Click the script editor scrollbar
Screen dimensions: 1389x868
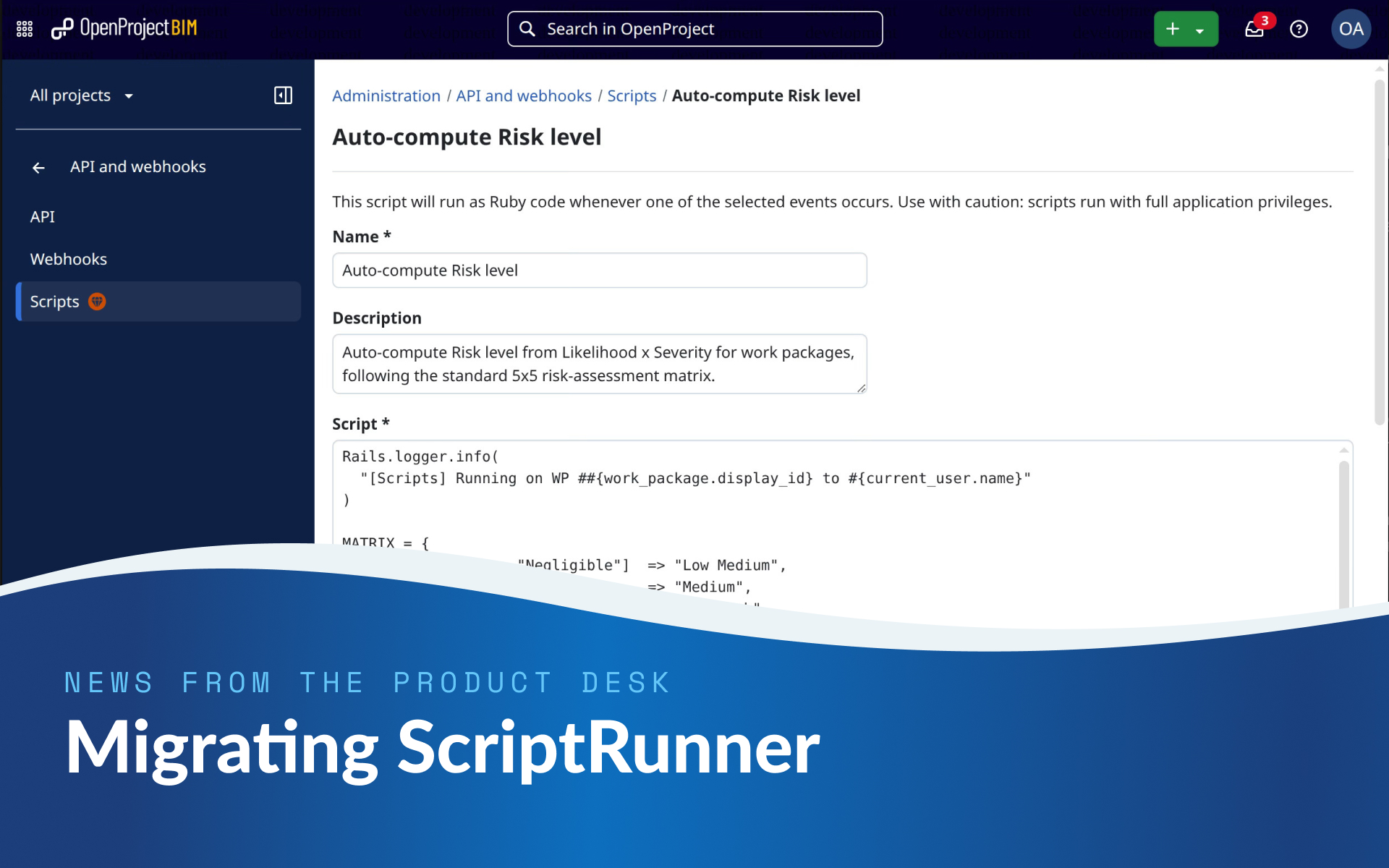tap(1344, 535)
